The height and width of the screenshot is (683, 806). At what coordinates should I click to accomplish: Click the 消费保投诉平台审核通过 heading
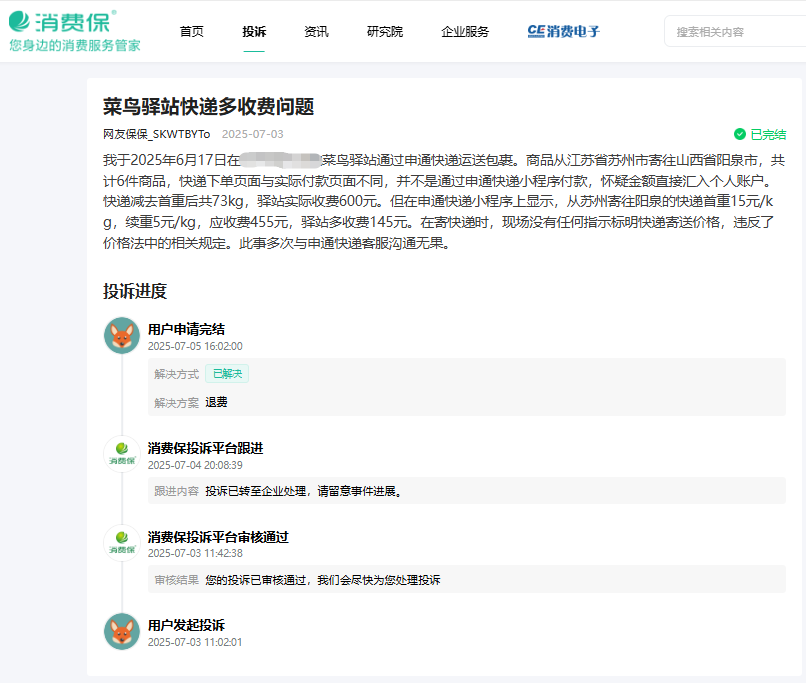[x=218, y=537]
